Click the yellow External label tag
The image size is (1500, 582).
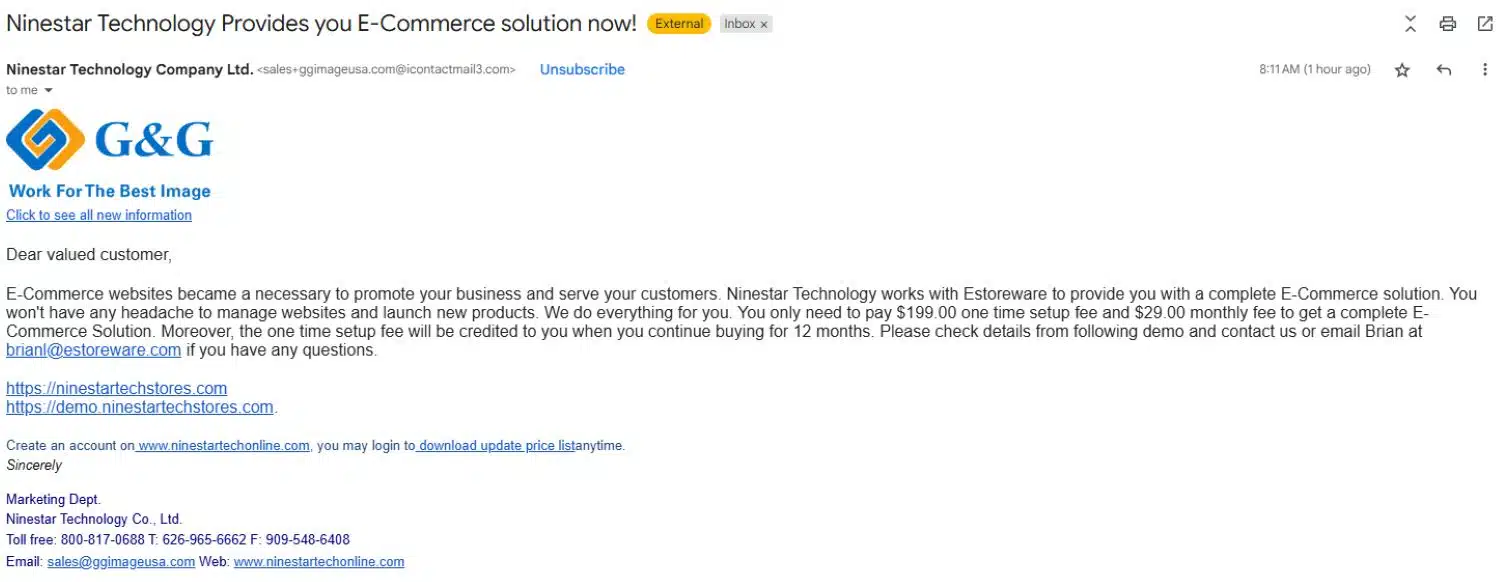coord(679,24)
